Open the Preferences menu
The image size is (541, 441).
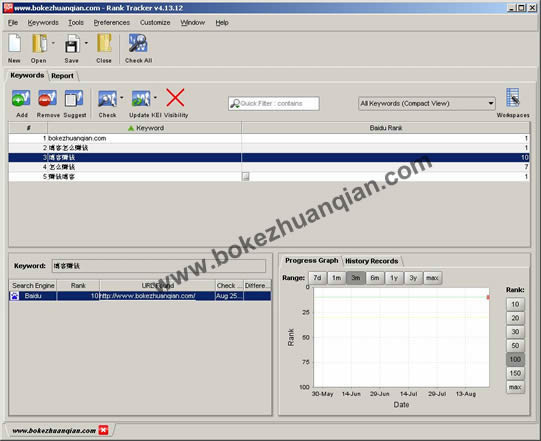tap(112, 23)
